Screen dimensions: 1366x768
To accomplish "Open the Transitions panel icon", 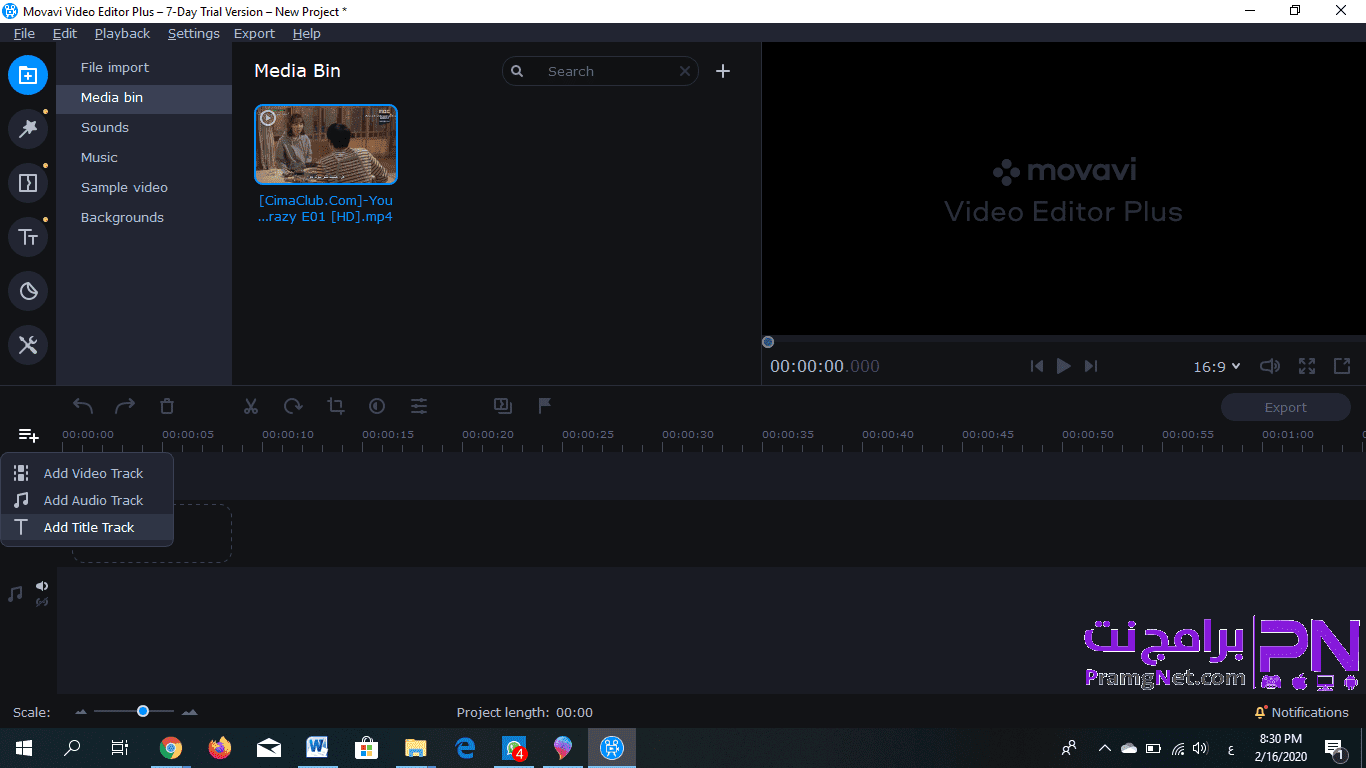I will [x=28, y=183].
